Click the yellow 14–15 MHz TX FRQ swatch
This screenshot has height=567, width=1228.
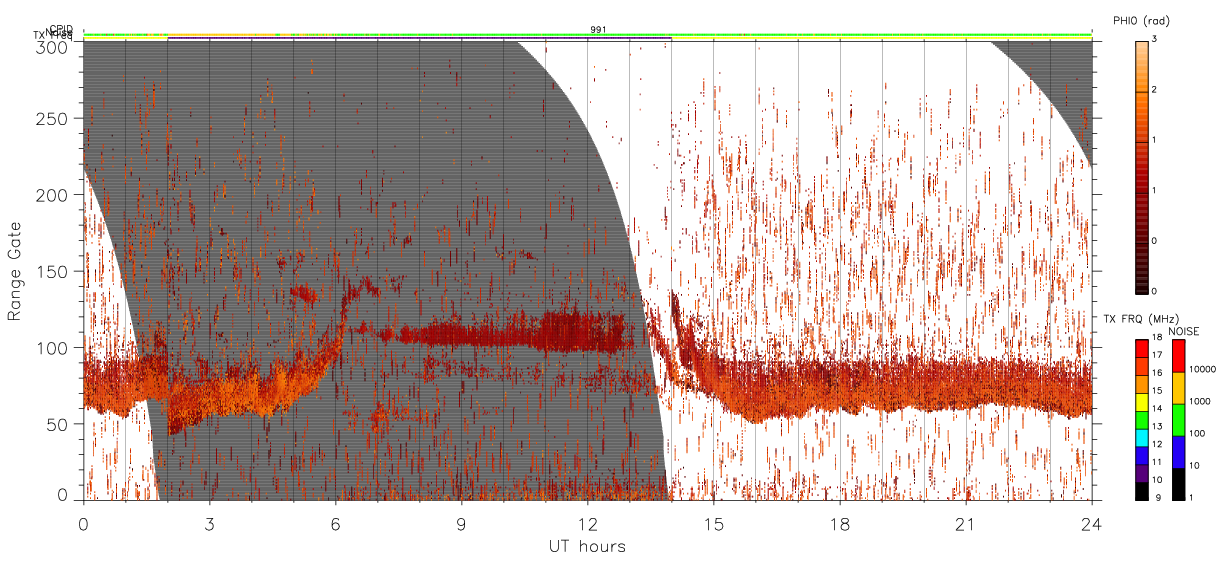click(x=1142, y=402)
